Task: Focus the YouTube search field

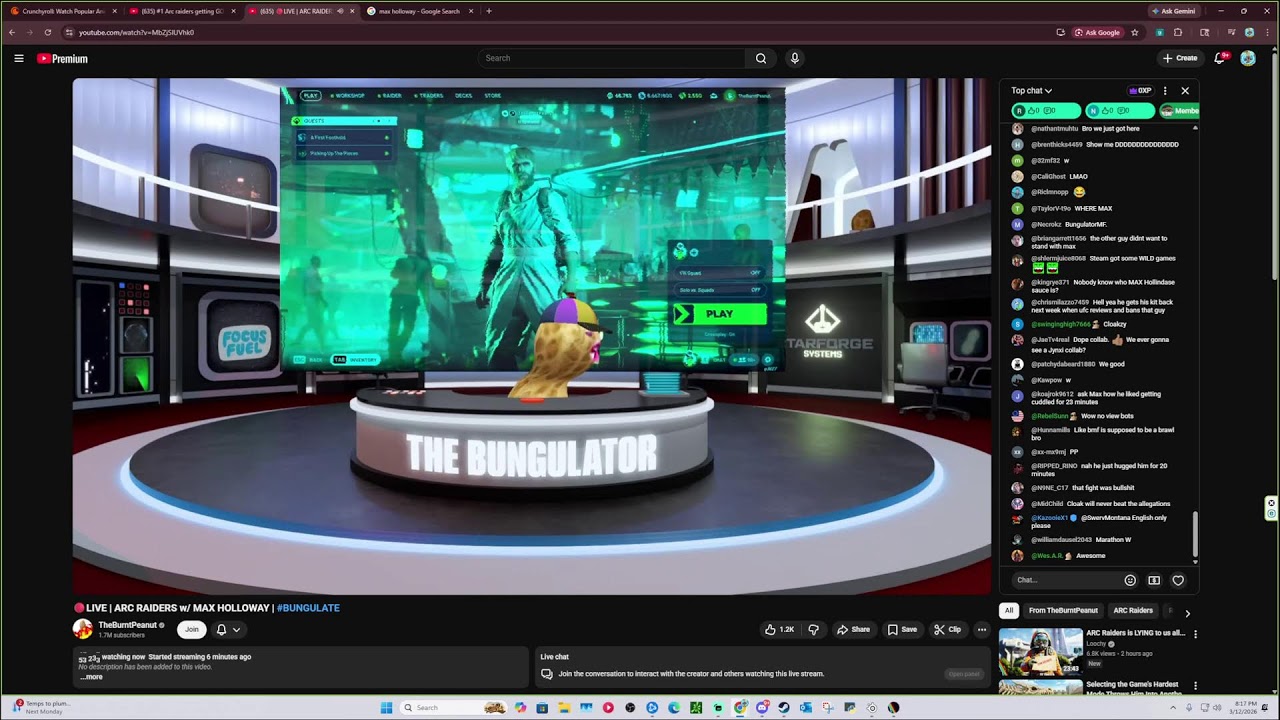Action: pyautogui.click(x=612, y=58)
